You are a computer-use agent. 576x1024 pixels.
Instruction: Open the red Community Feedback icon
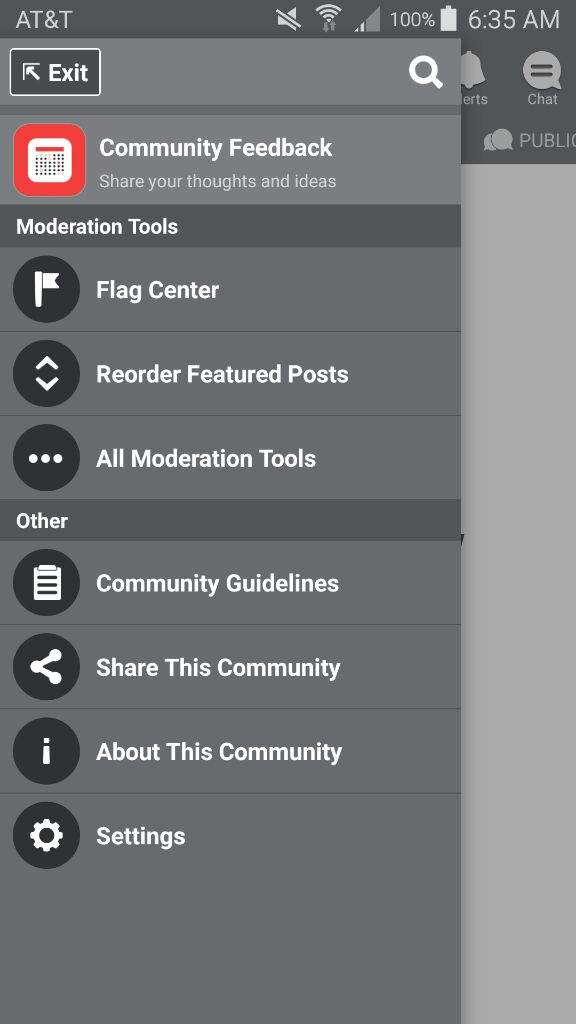coord(50,160)
